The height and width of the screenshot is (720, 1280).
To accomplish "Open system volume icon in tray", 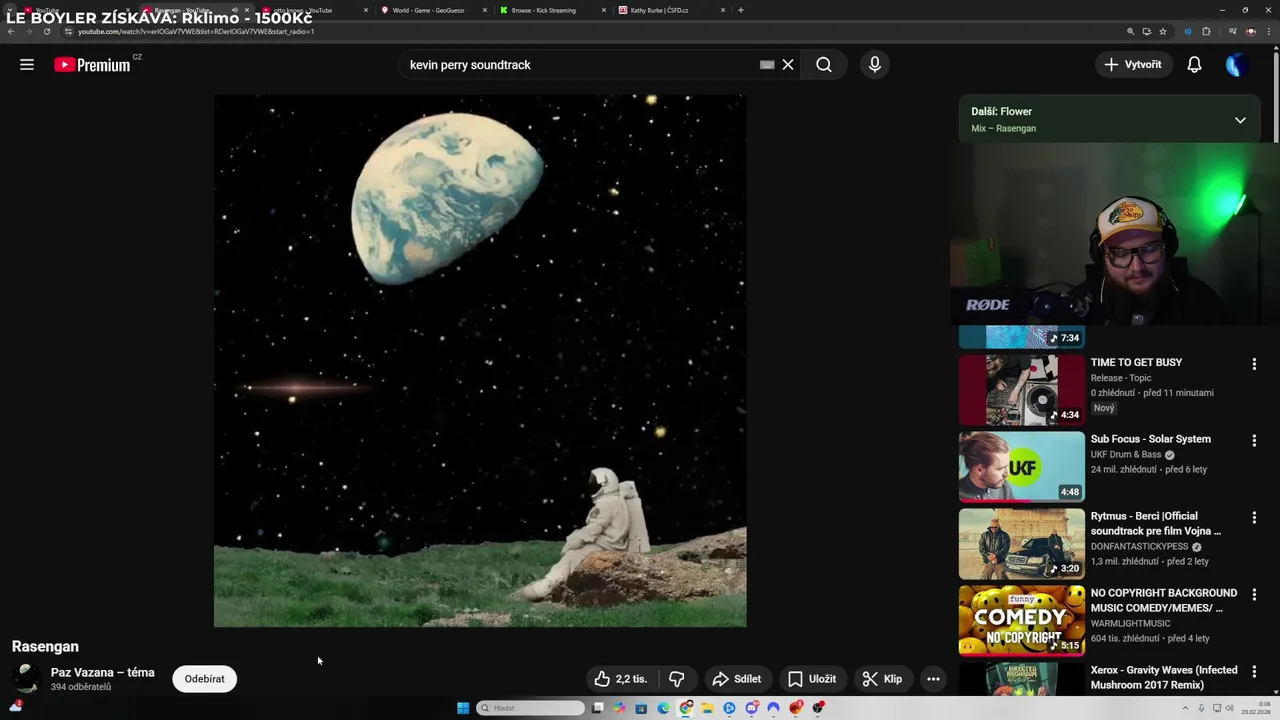I will click(x=1229, y=708).
